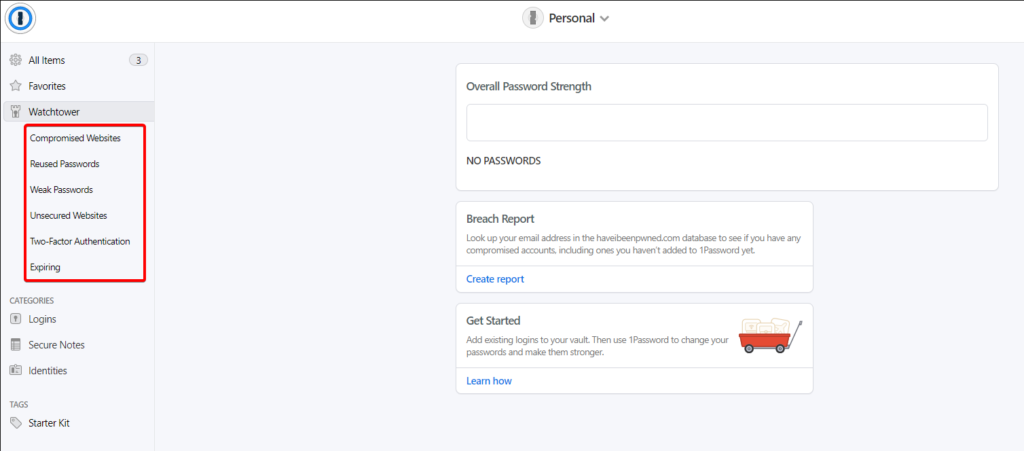Click the Logins category icon
Screen dimensions: 1024x451
[15, 319]
